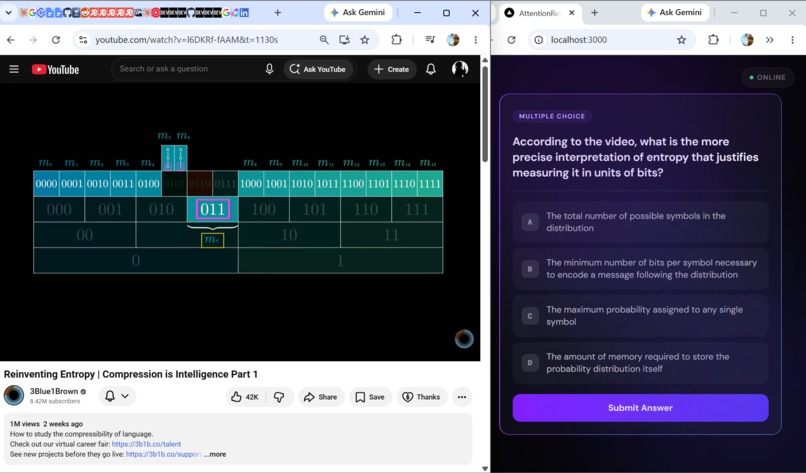Click the ONLINE status badge
The height and width of the screenshot is (473, 806).
[x=767, y=78]
